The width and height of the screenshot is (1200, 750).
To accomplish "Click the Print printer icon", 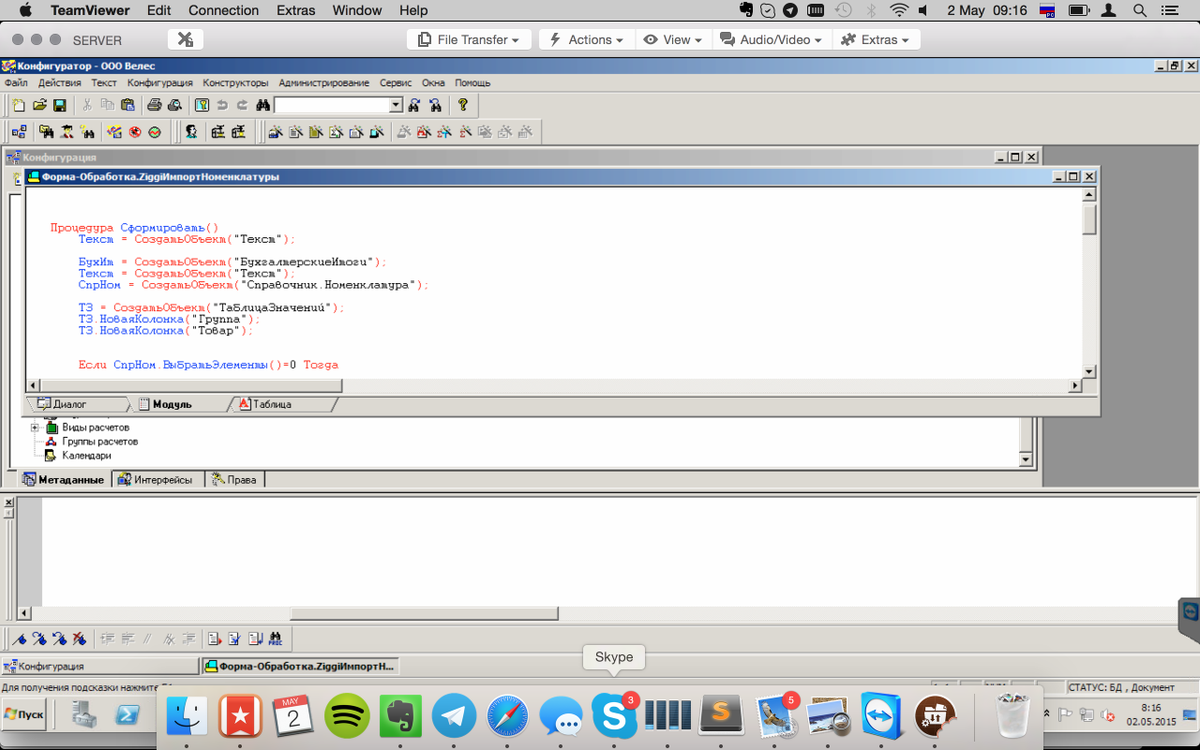I will 154,105.
